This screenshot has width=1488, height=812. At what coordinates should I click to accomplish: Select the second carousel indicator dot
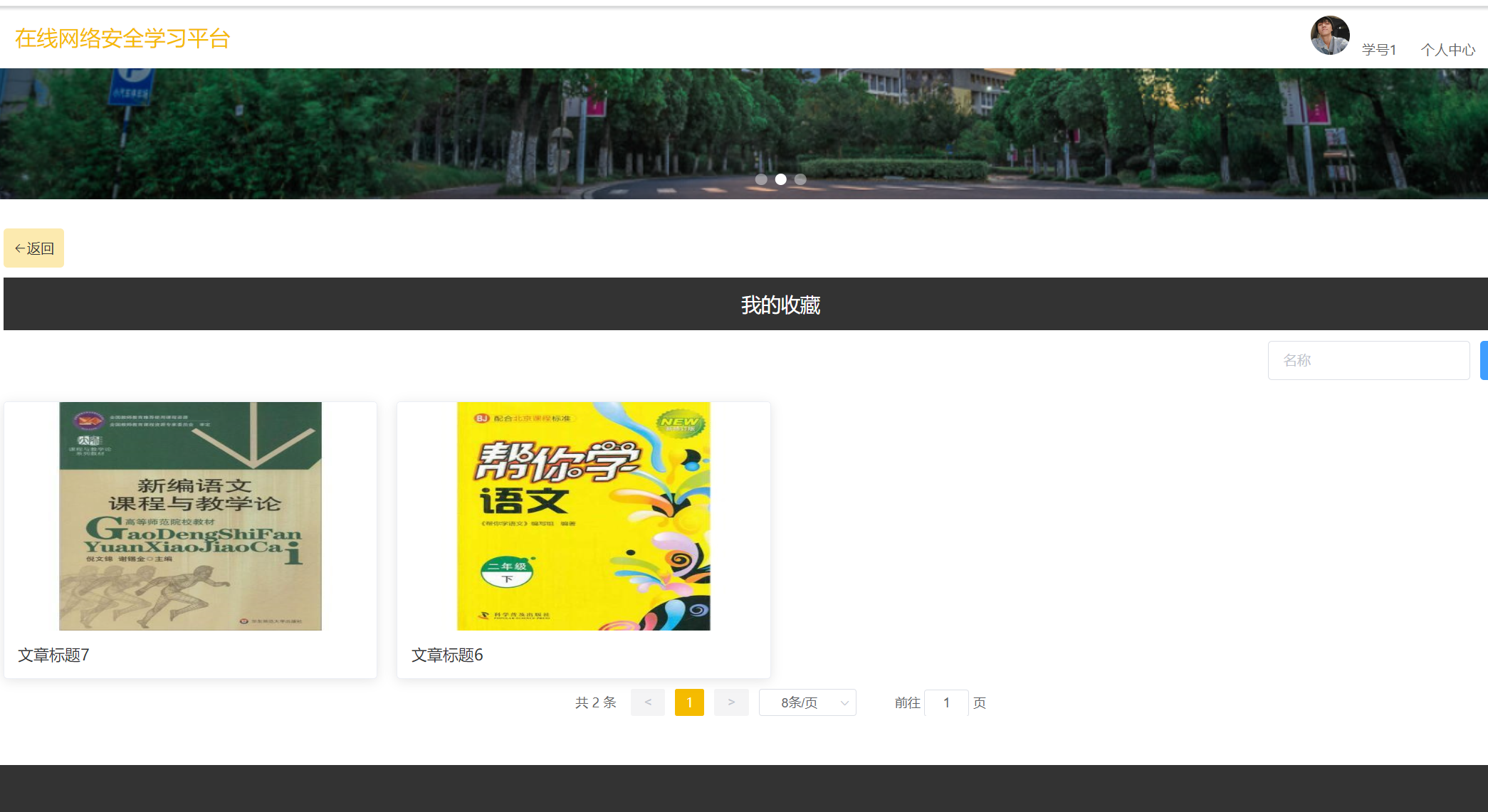click(781, 179)
